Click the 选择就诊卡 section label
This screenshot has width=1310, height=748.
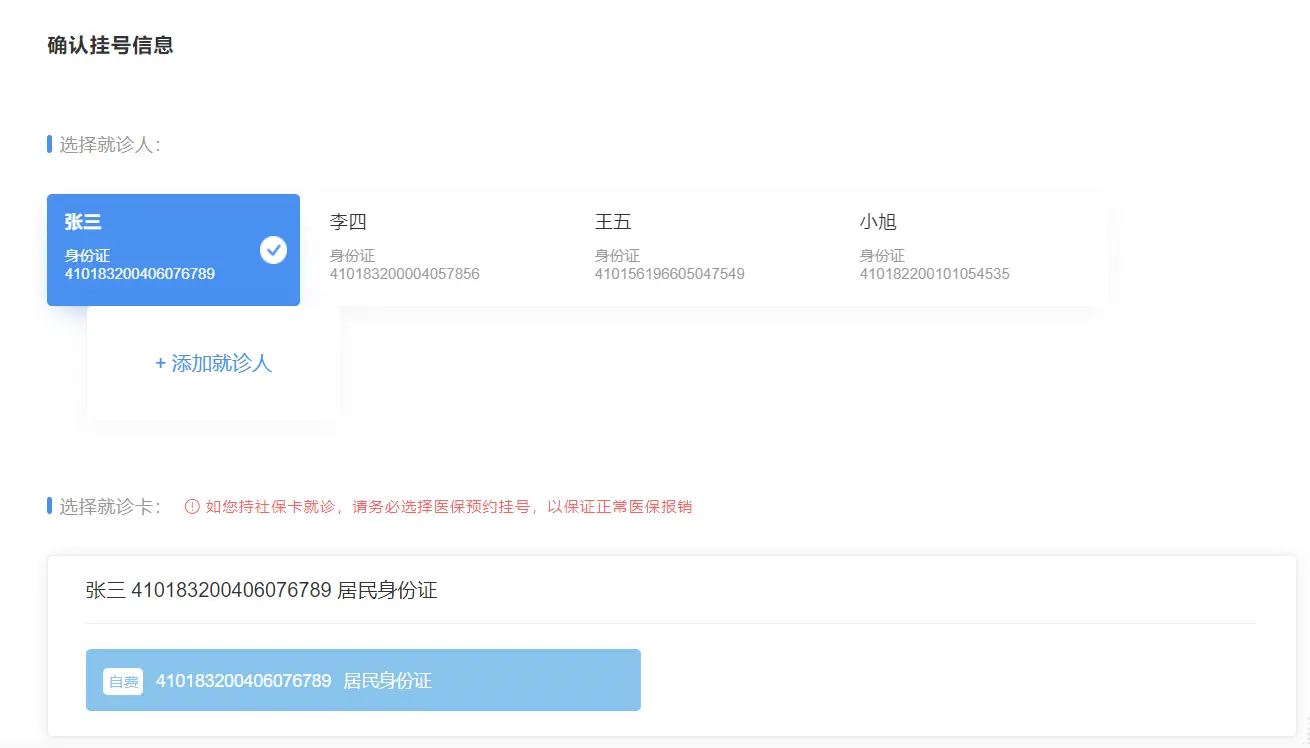pos(109,507)
